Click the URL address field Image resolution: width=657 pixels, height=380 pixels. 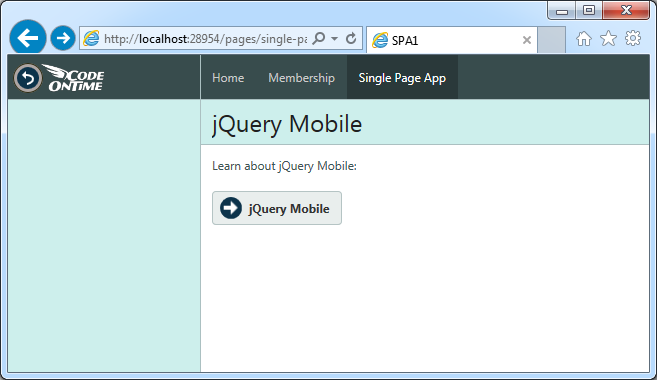point(205,39)
